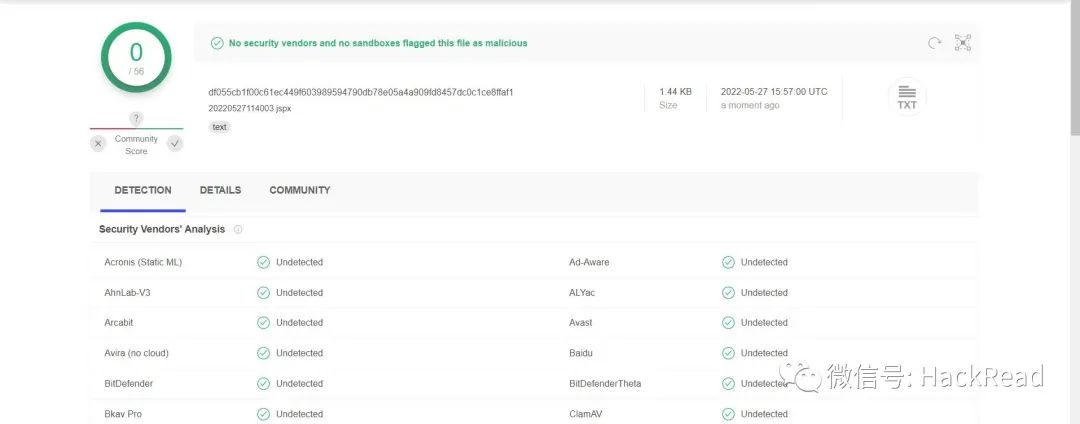Vote negative with the X community button
1080x424 pixels.
coord(98,144)
